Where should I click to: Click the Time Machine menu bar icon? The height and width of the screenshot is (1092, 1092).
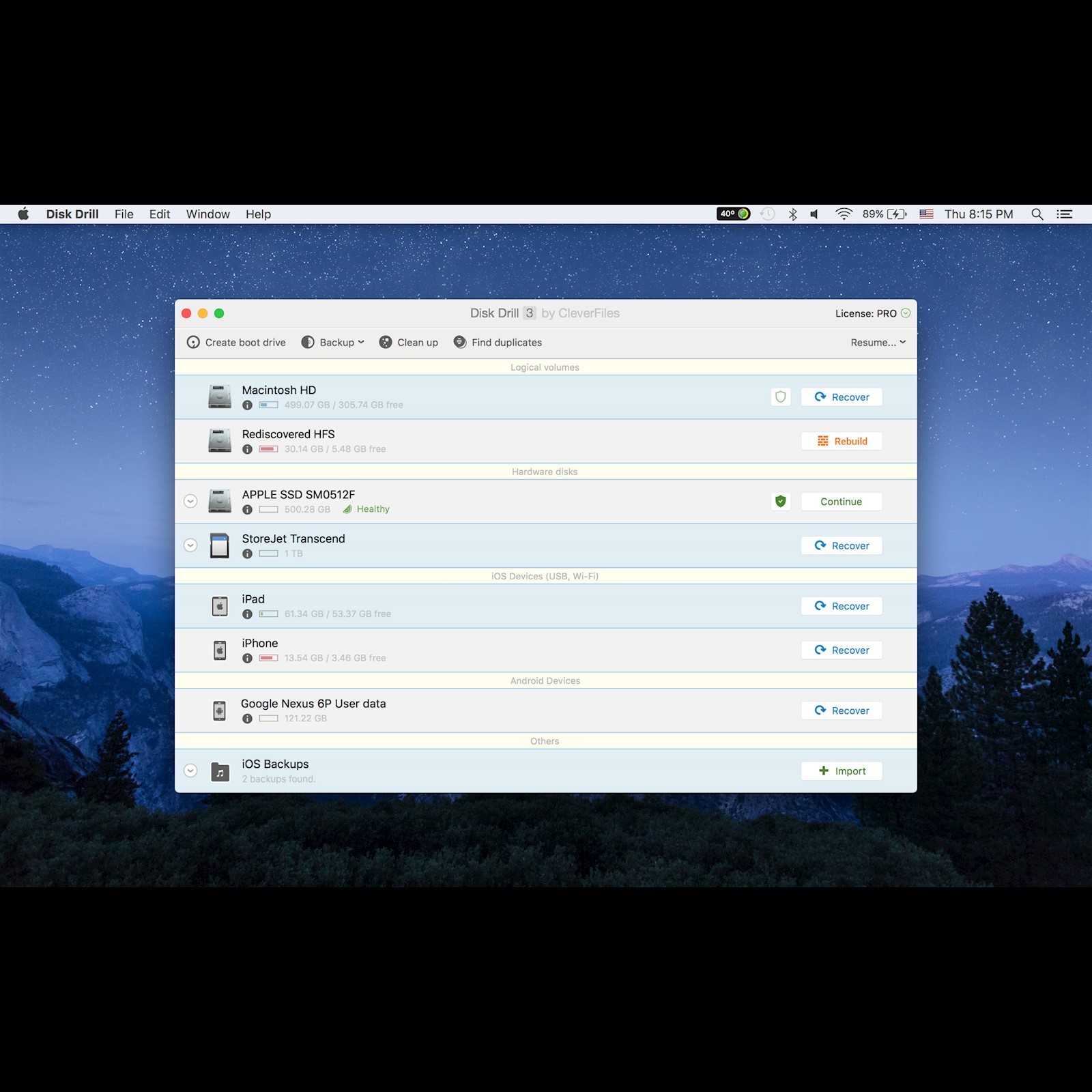coord(768,214)
